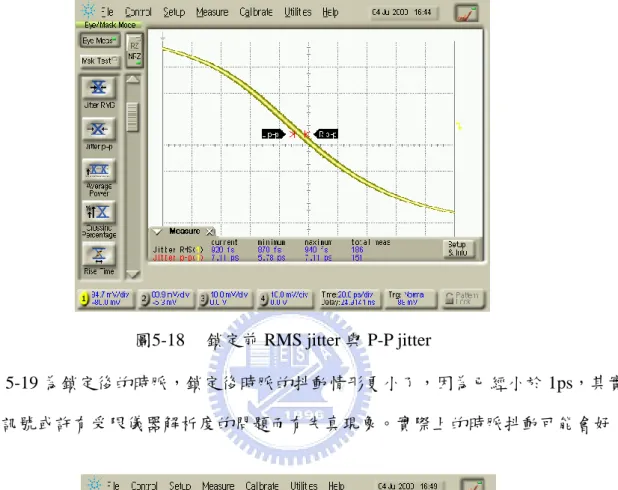Open the Setup & Info button
618x490 pixels.
(457, 248)
